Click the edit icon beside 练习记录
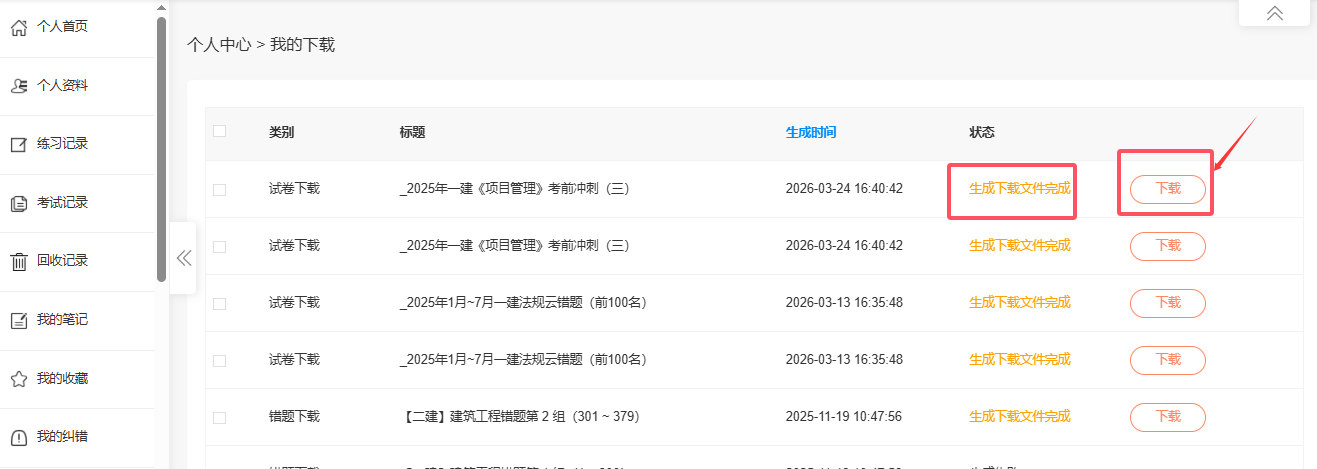This screenshot has width=1317, height=469. [18, 145]
